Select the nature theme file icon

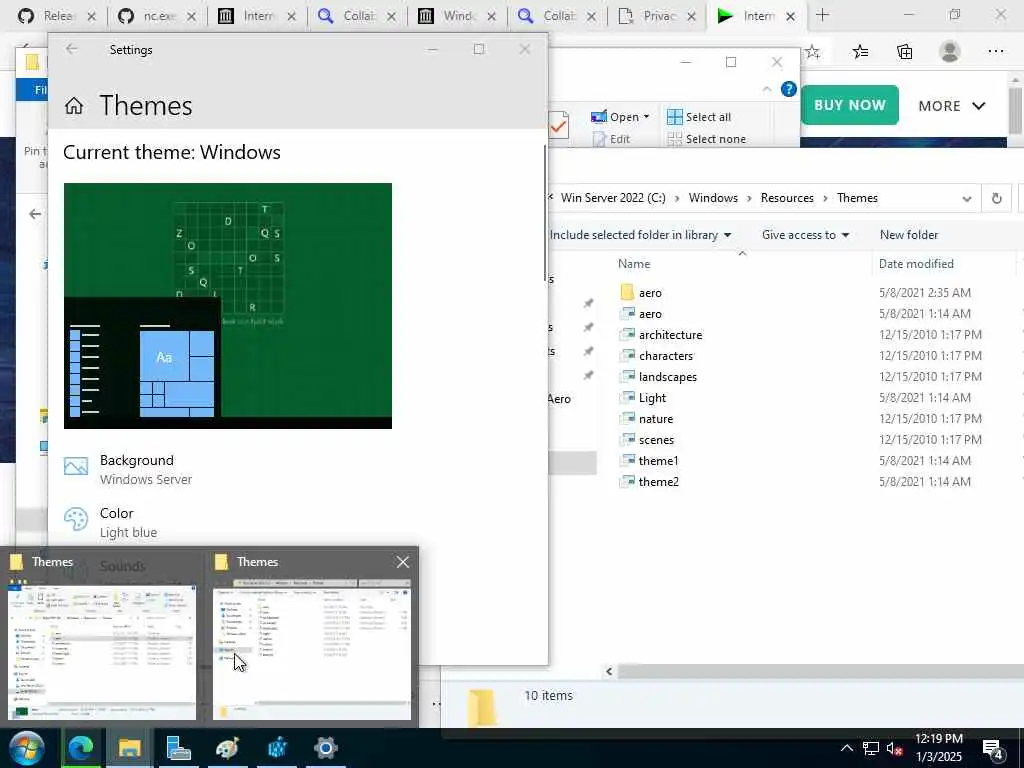coord(627,418)
